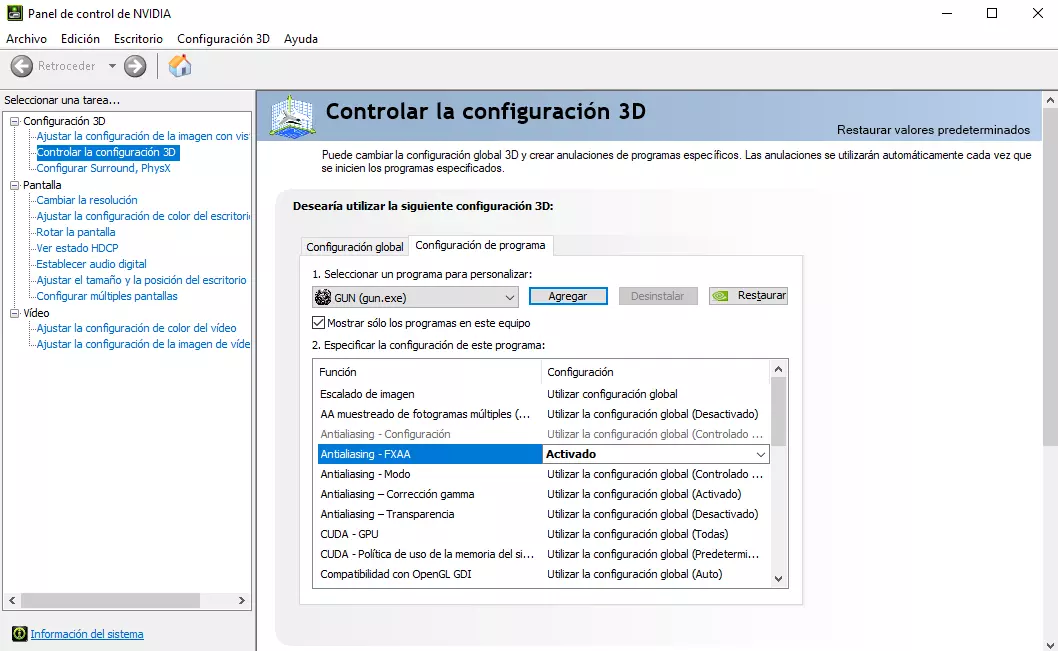Screen dimensions: 1058x651
Task: Click the system information icon
Action: [20, 633]
